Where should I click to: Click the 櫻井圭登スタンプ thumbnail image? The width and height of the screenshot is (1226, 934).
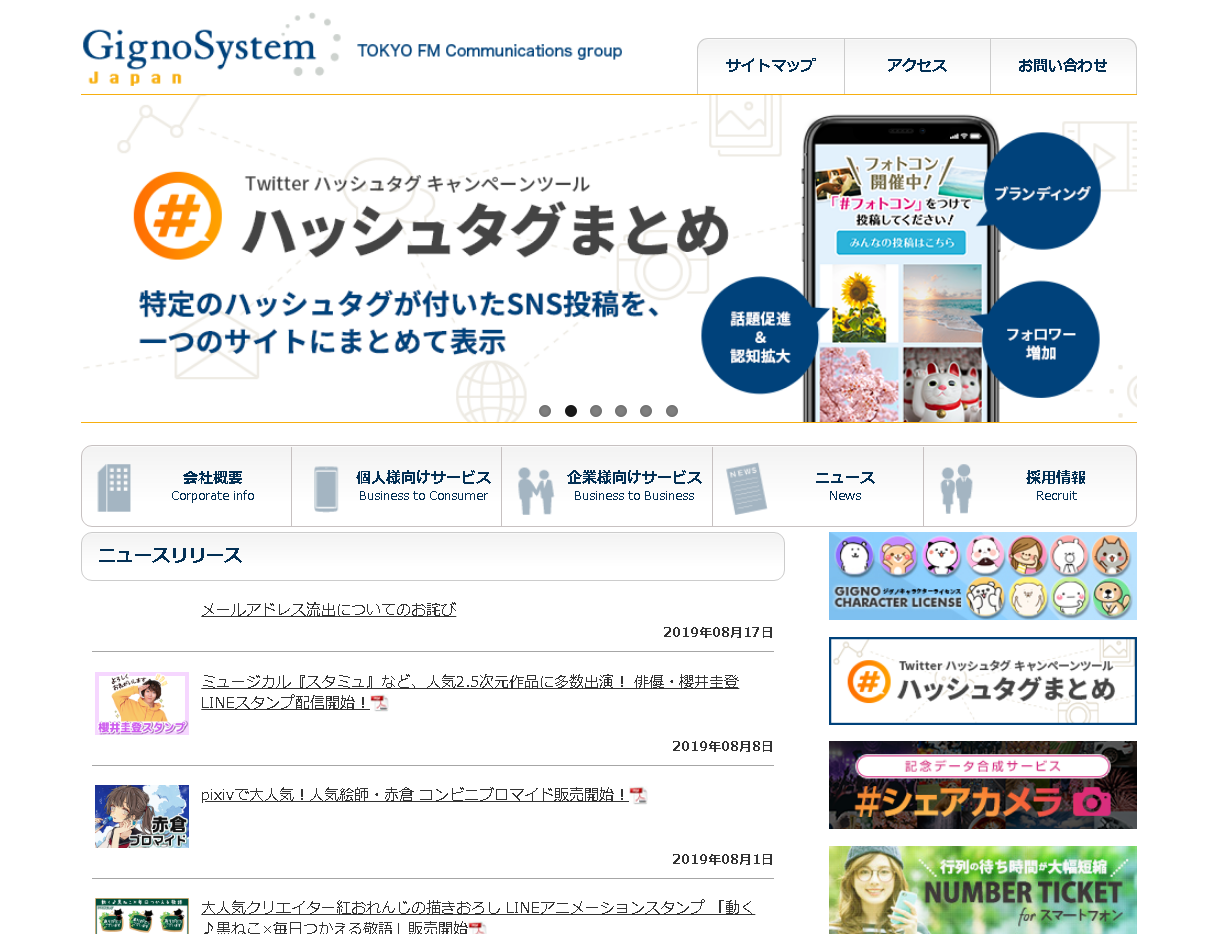(x=142, y=704)
